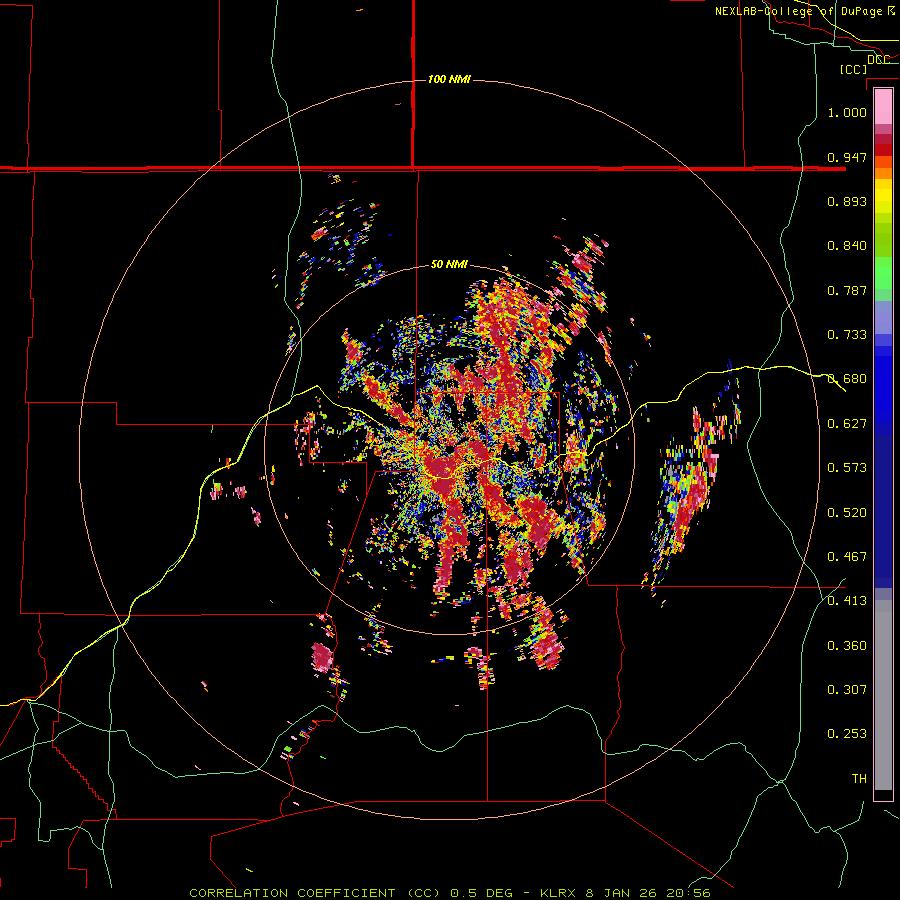Click the KLRX station identifier
900x900 pixels.
pos(559,893)
